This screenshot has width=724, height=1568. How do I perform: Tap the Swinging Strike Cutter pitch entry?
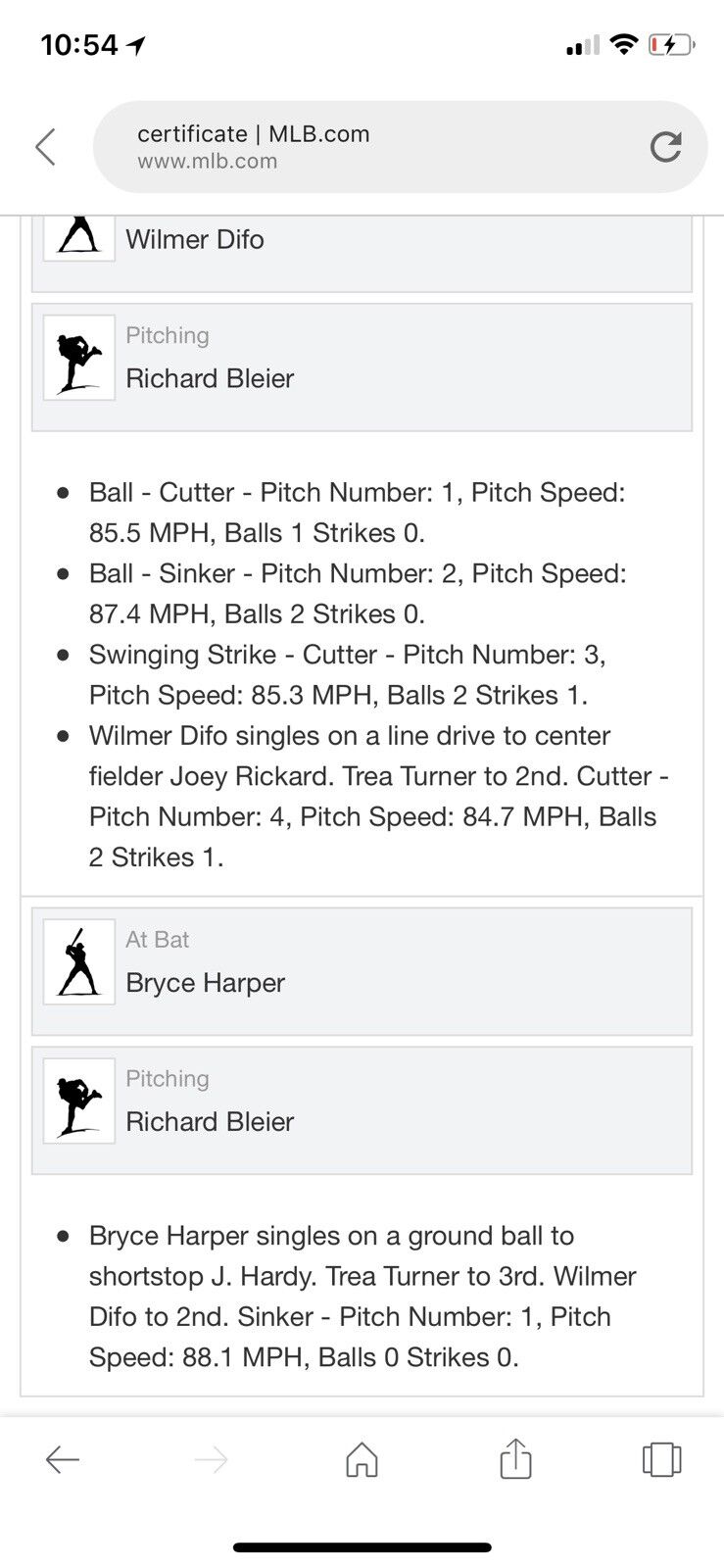[x=347, y=674]
